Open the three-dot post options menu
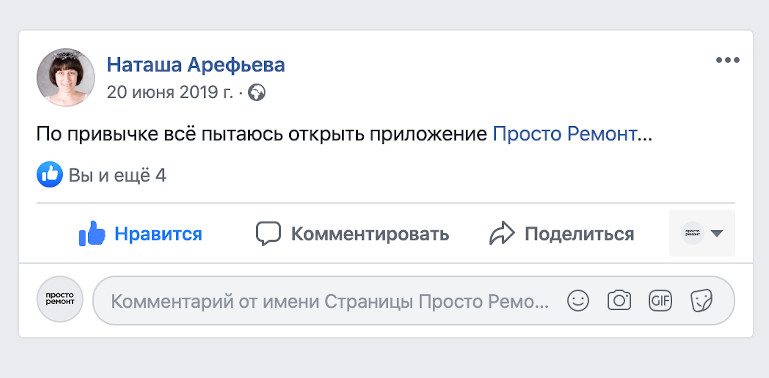This screenshot has height=378, width=769. (727, 60)
